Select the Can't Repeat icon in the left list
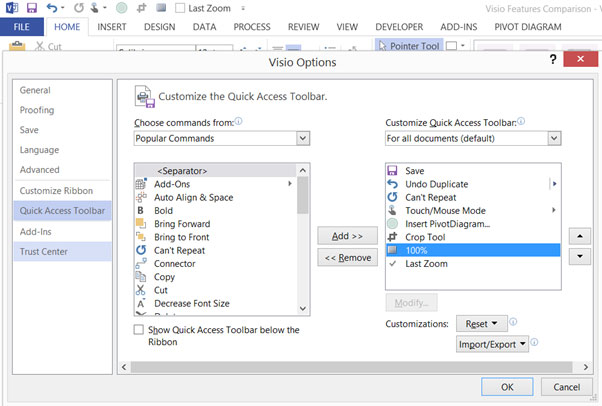602x406 pixels. (x=141, y=250)
